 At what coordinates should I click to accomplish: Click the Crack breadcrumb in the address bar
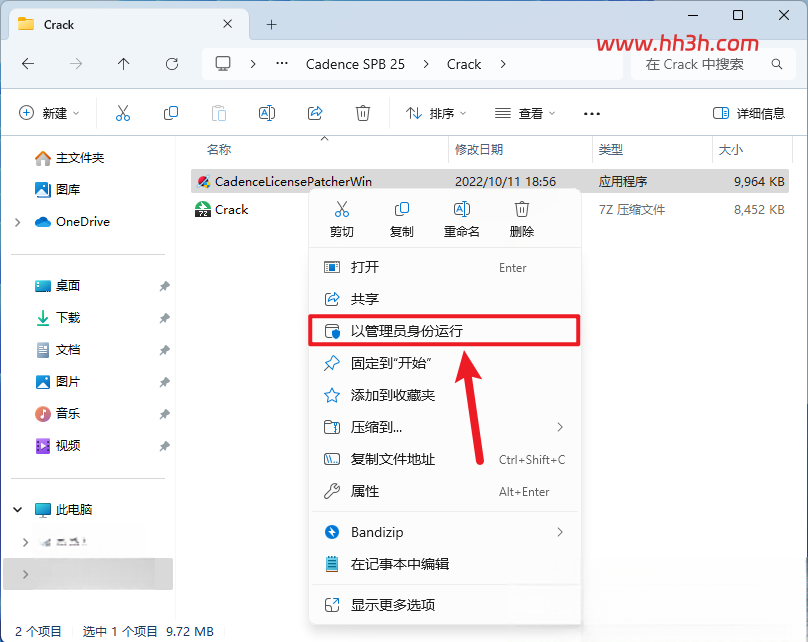tap(464, 64)
